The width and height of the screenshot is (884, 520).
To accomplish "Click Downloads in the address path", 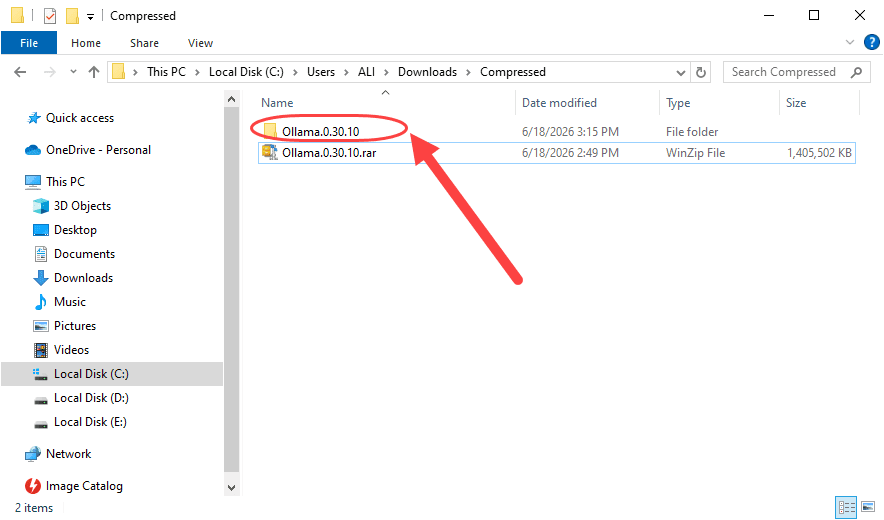I will [x=427, y=72].
